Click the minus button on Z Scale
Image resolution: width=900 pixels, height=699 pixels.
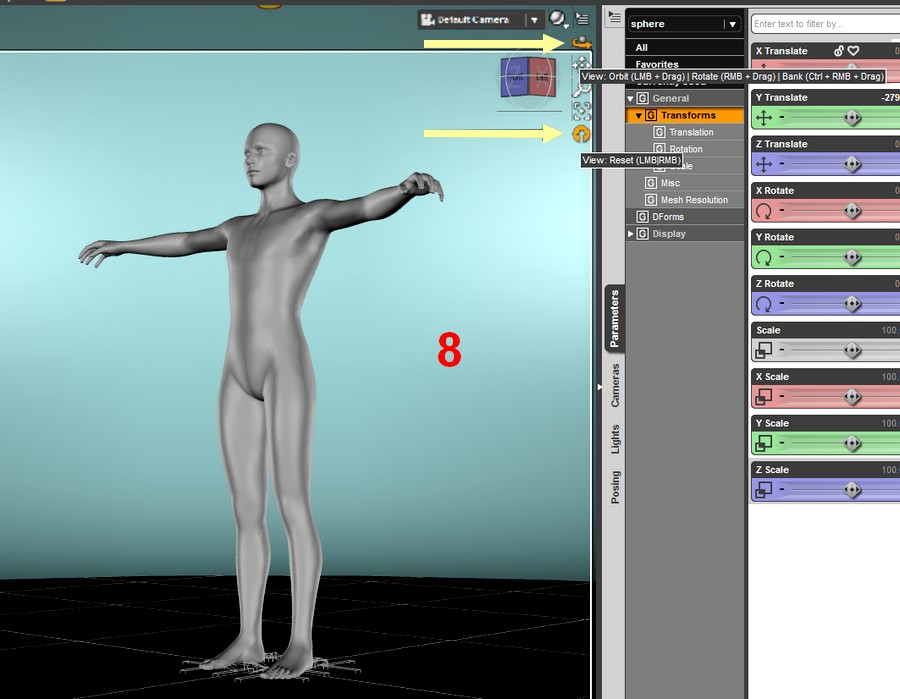point(782,490)
